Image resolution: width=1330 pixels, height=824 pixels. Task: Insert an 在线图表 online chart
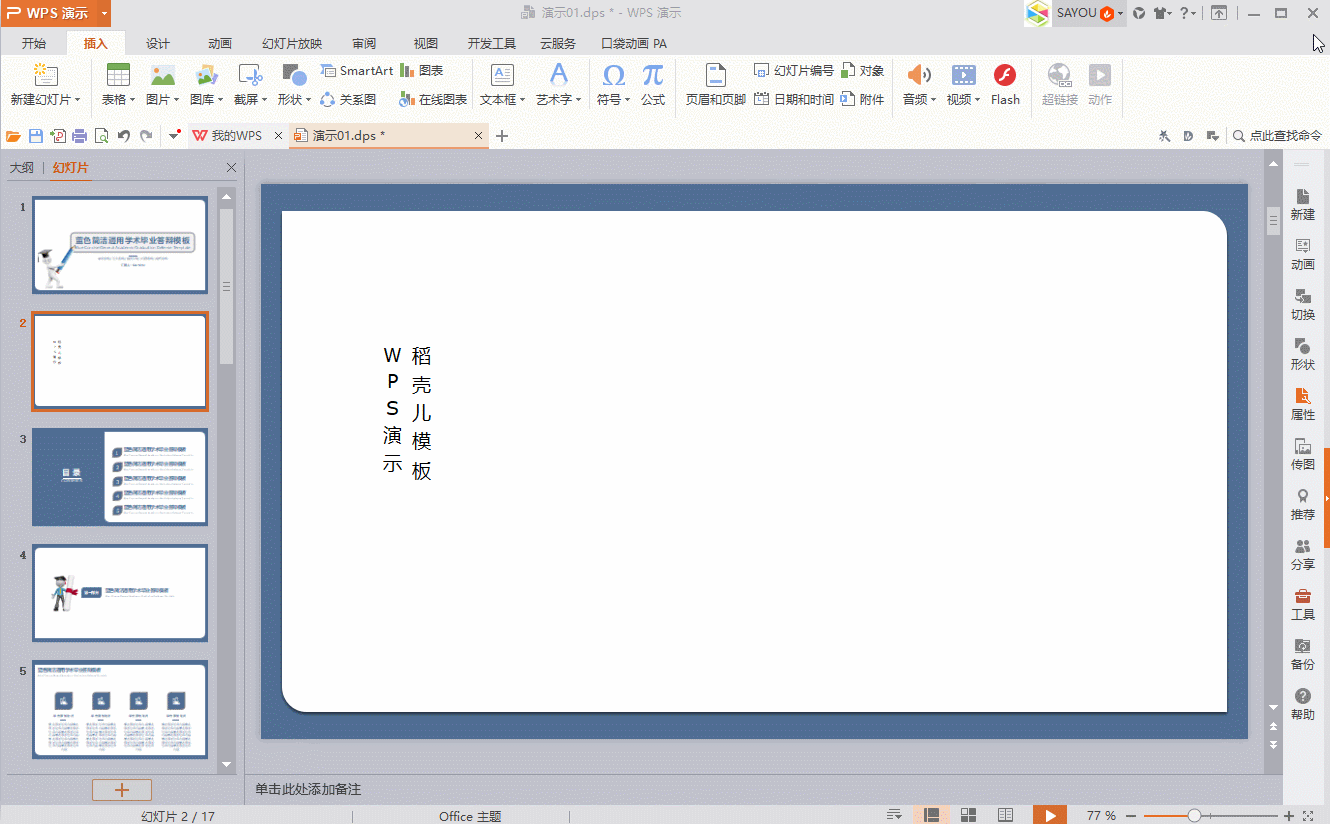click(433, 99)
